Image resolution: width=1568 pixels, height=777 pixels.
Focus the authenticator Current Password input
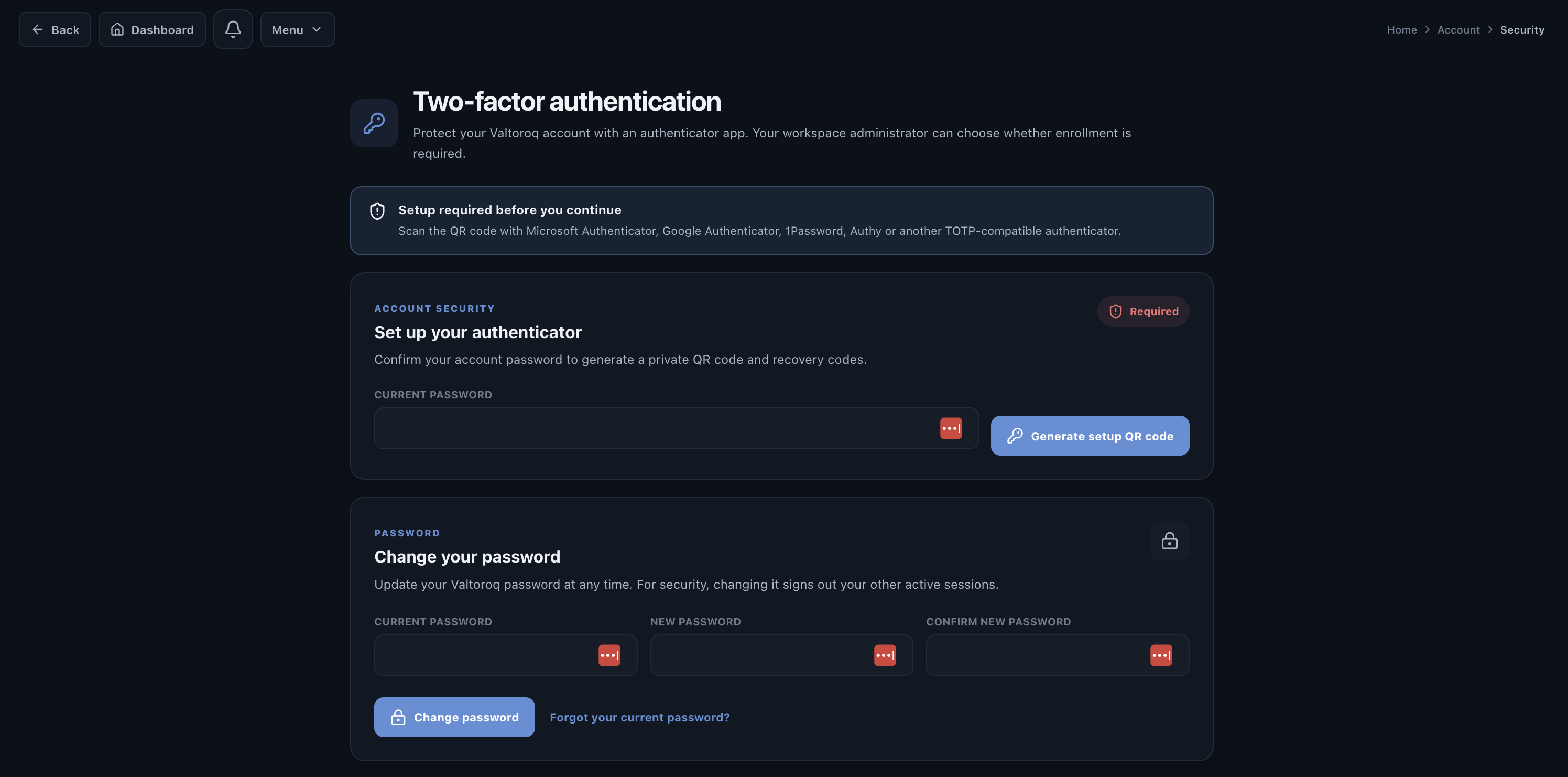(676, 428)
